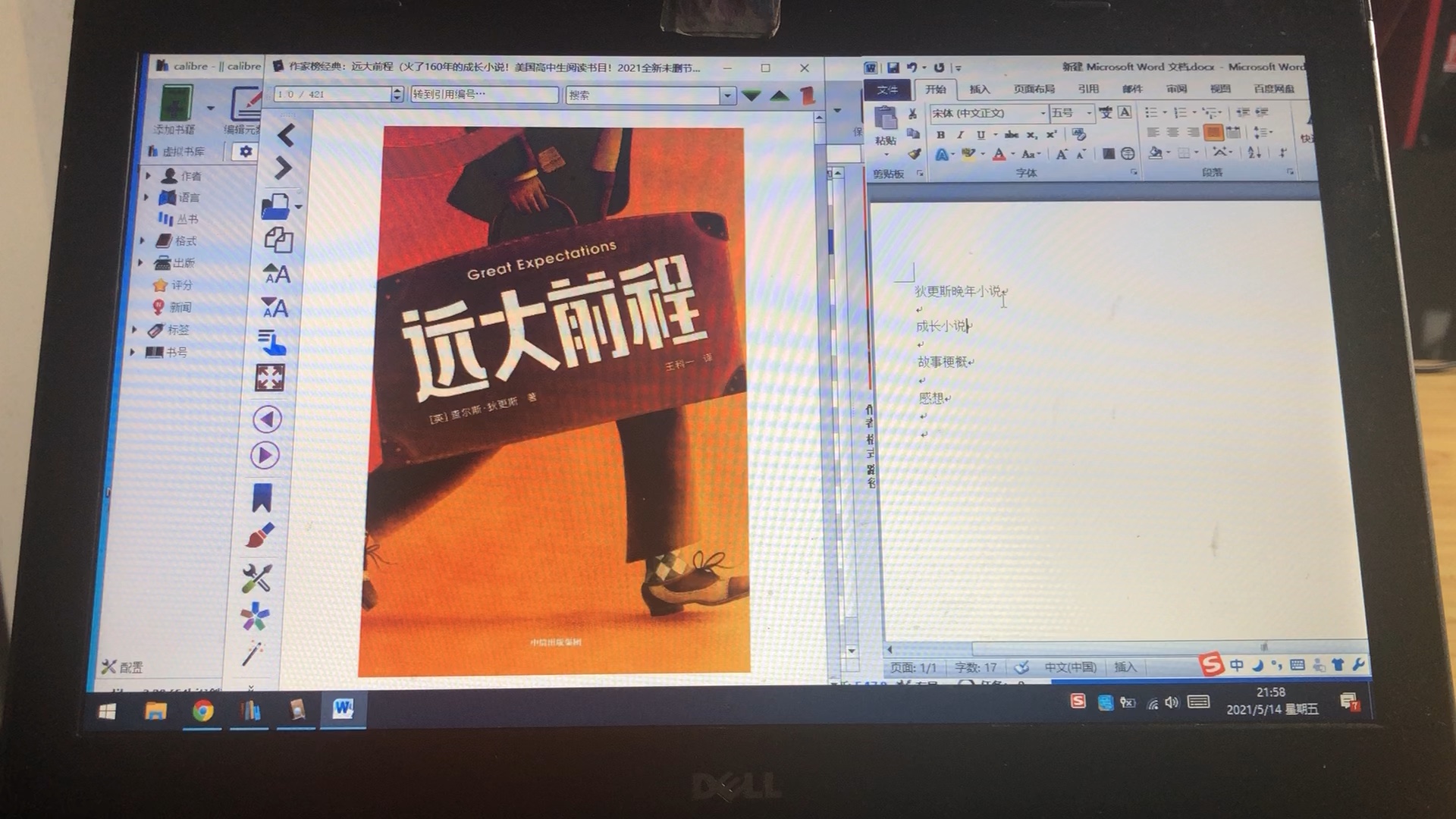Find previous search result green up arrow
The width and height of the screenshot is (1456, 819).
pyautogui.click(x=779, y=96)
